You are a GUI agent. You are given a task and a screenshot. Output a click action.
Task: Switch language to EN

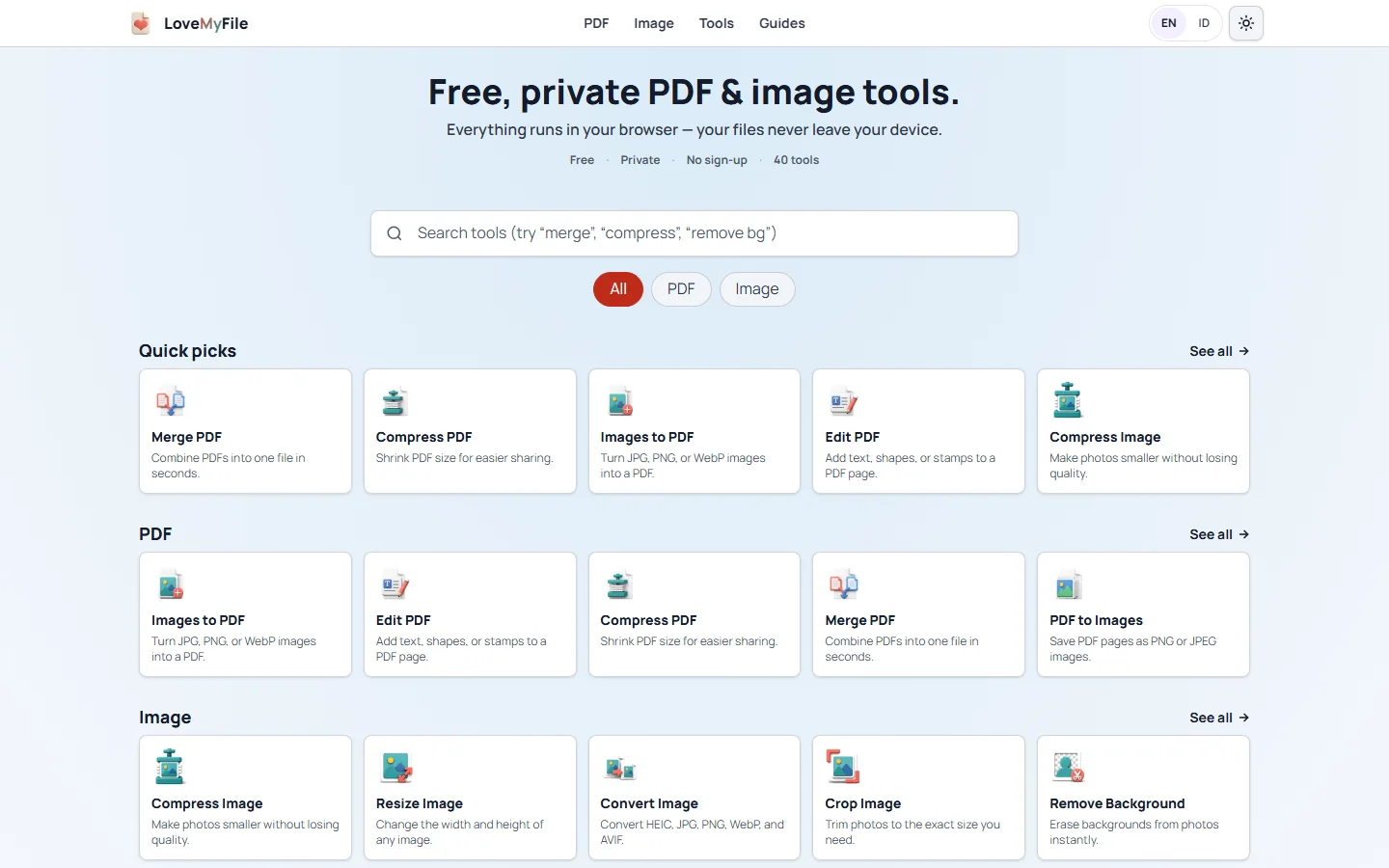pos(1168,23)
